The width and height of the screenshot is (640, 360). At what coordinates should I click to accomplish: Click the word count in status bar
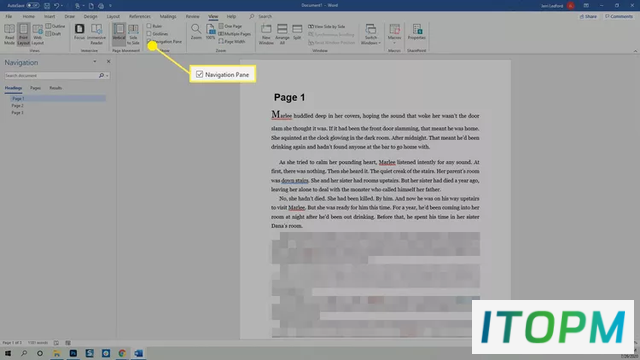(x=38, y=343)
